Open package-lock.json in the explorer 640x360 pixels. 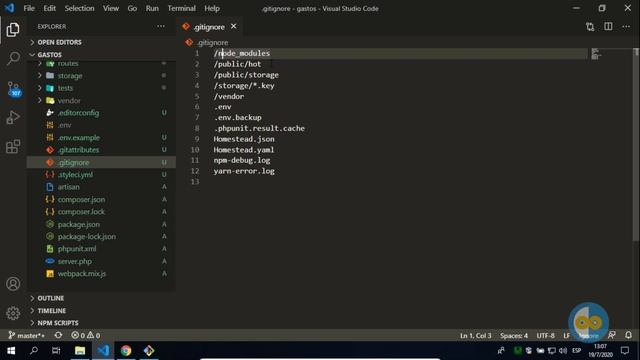click(x=87, y=236)
